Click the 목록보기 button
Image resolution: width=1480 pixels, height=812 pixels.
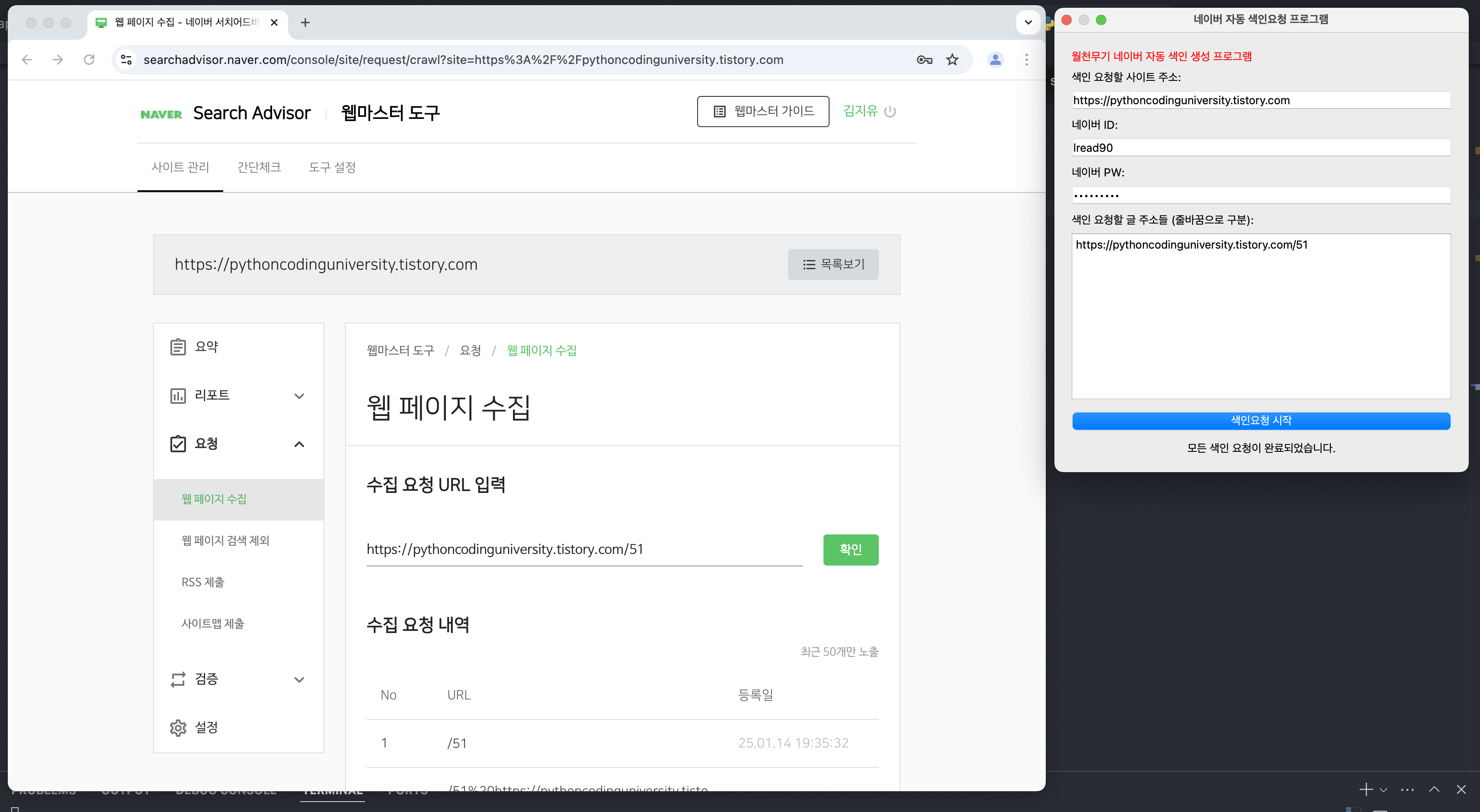coord(833,264)
